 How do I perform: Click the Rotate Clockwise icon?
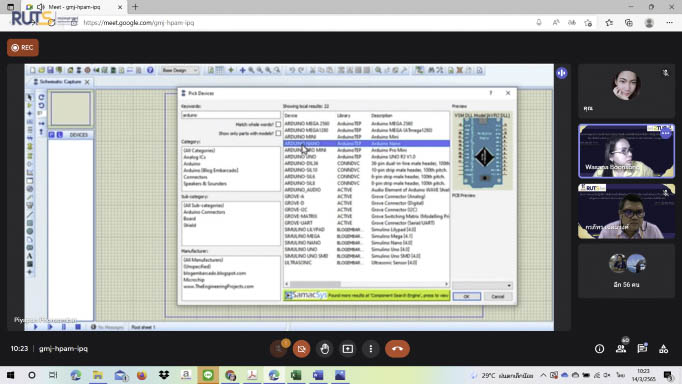(x=41, y=97)
